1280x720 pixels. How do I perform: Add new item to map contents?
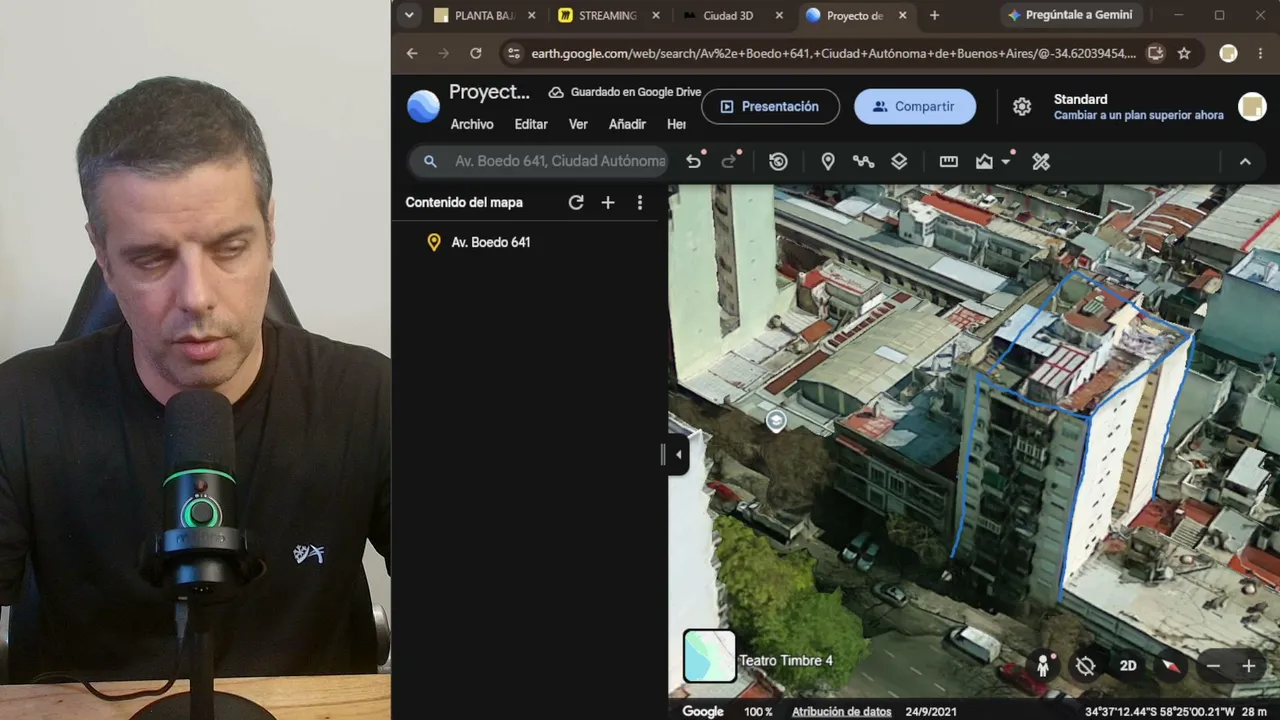click(608, 202)
